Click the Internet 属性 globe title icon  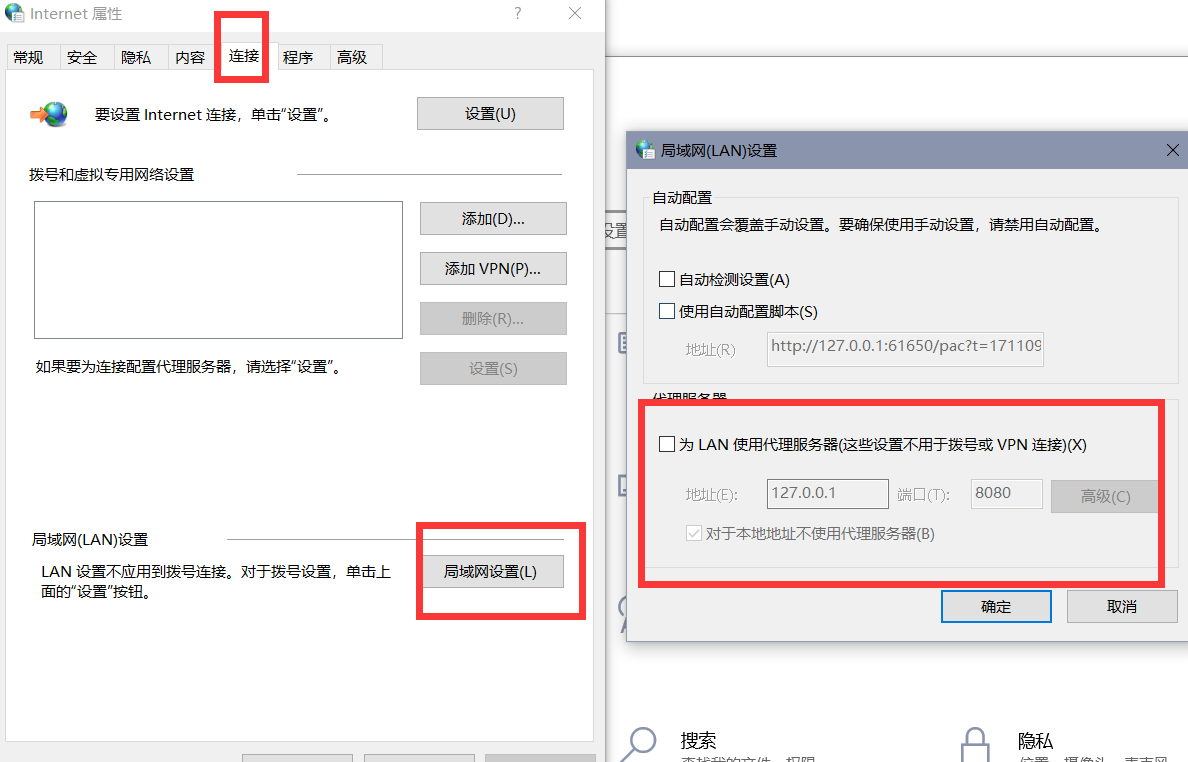[x=14, y=13]
